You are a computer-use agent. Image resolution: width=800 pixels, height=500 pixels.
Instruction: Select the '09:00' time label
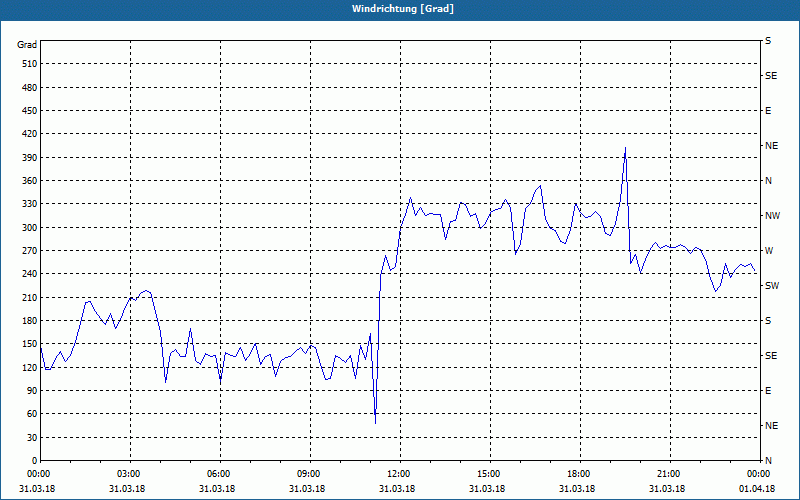coord(310,473)
